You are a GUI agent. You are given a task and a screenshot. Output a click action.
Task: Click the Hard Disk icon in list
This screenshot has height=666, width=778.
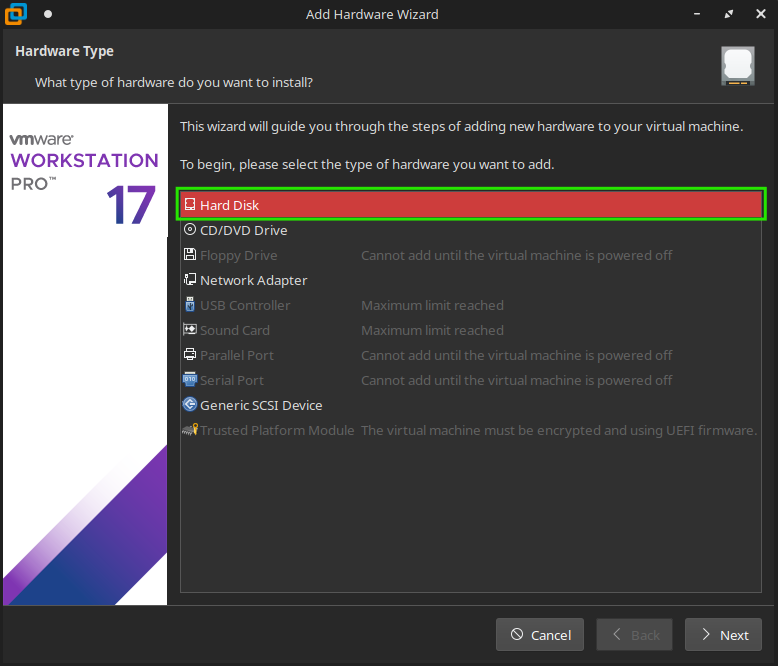point(190,205)
